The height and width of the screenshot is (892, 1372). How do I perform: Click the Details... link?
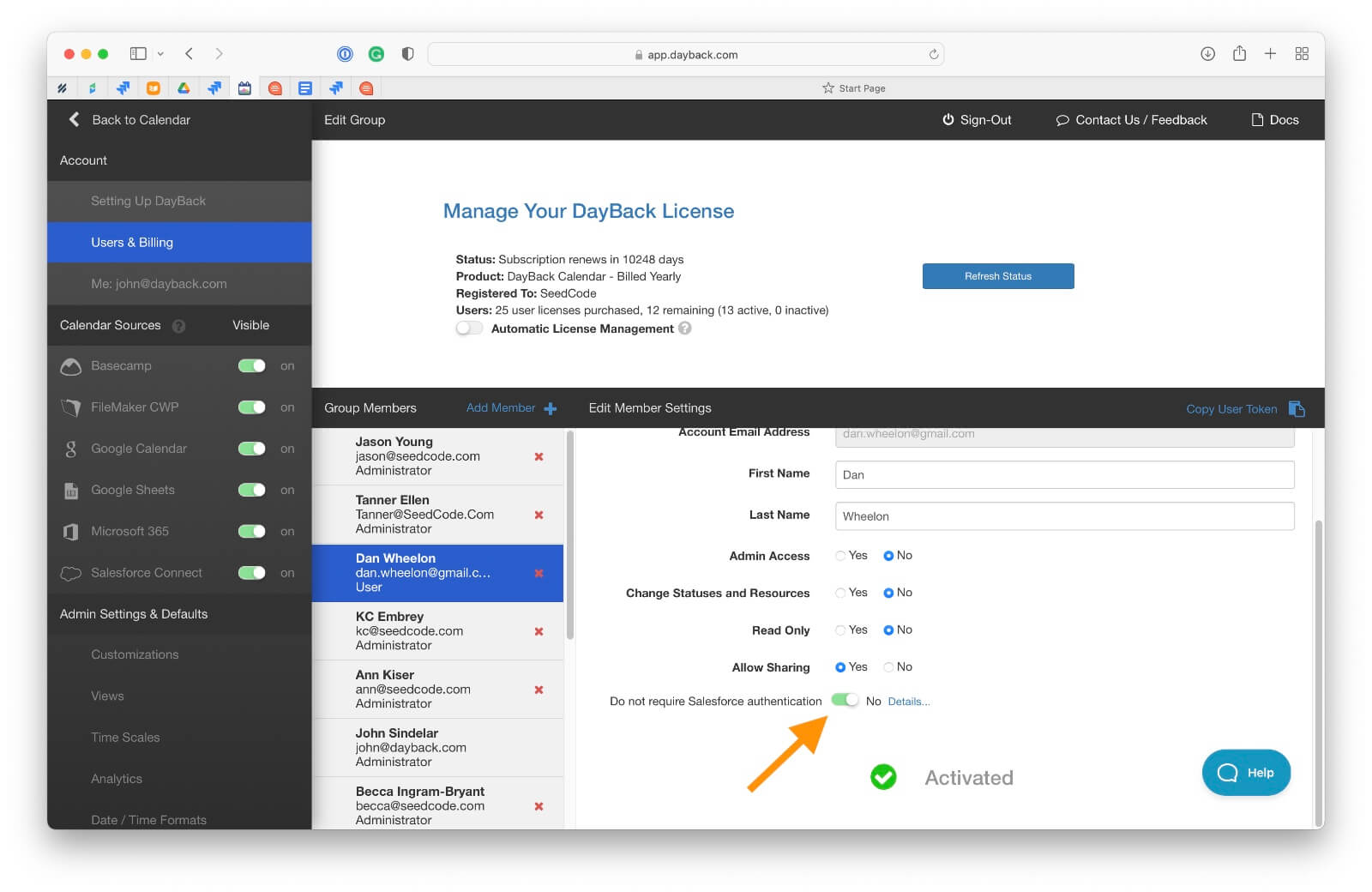(x=908, y=702)
